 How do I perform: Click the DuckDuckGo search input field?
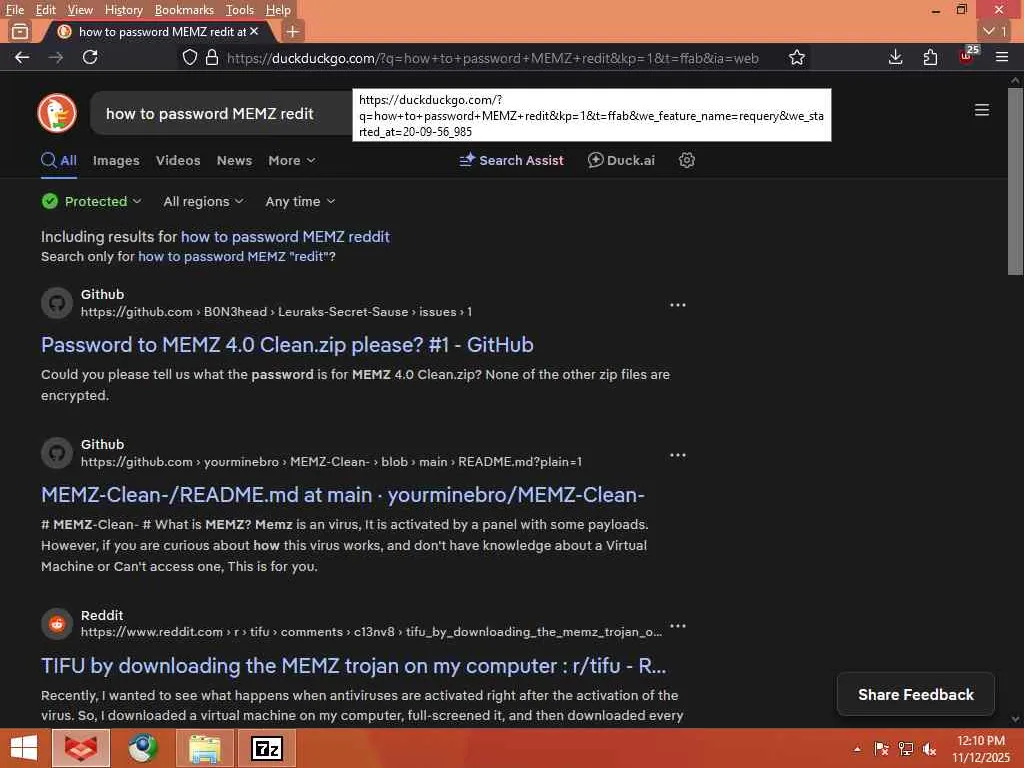click(222, 114)
